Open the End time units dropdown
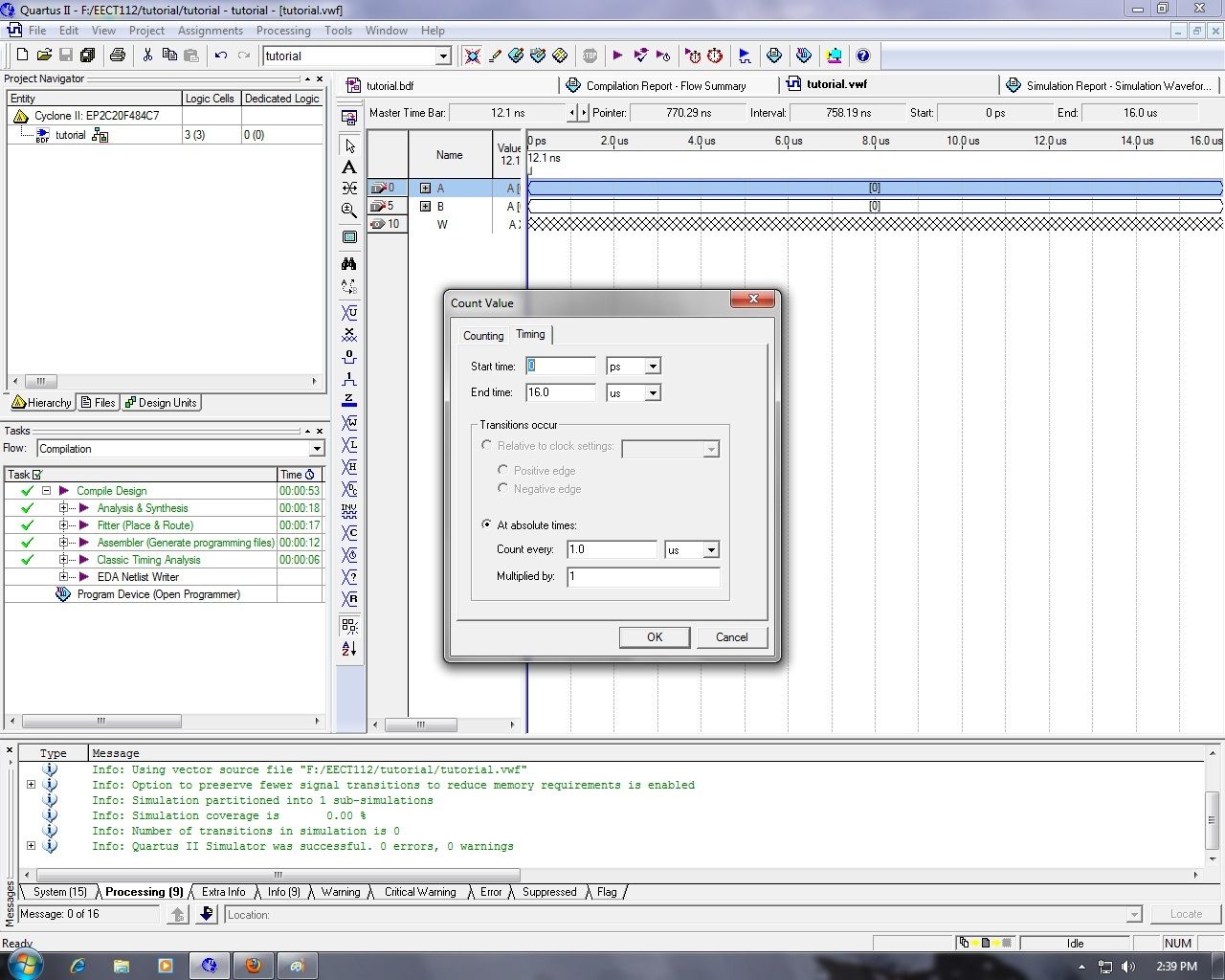 [x=654, y=392]
